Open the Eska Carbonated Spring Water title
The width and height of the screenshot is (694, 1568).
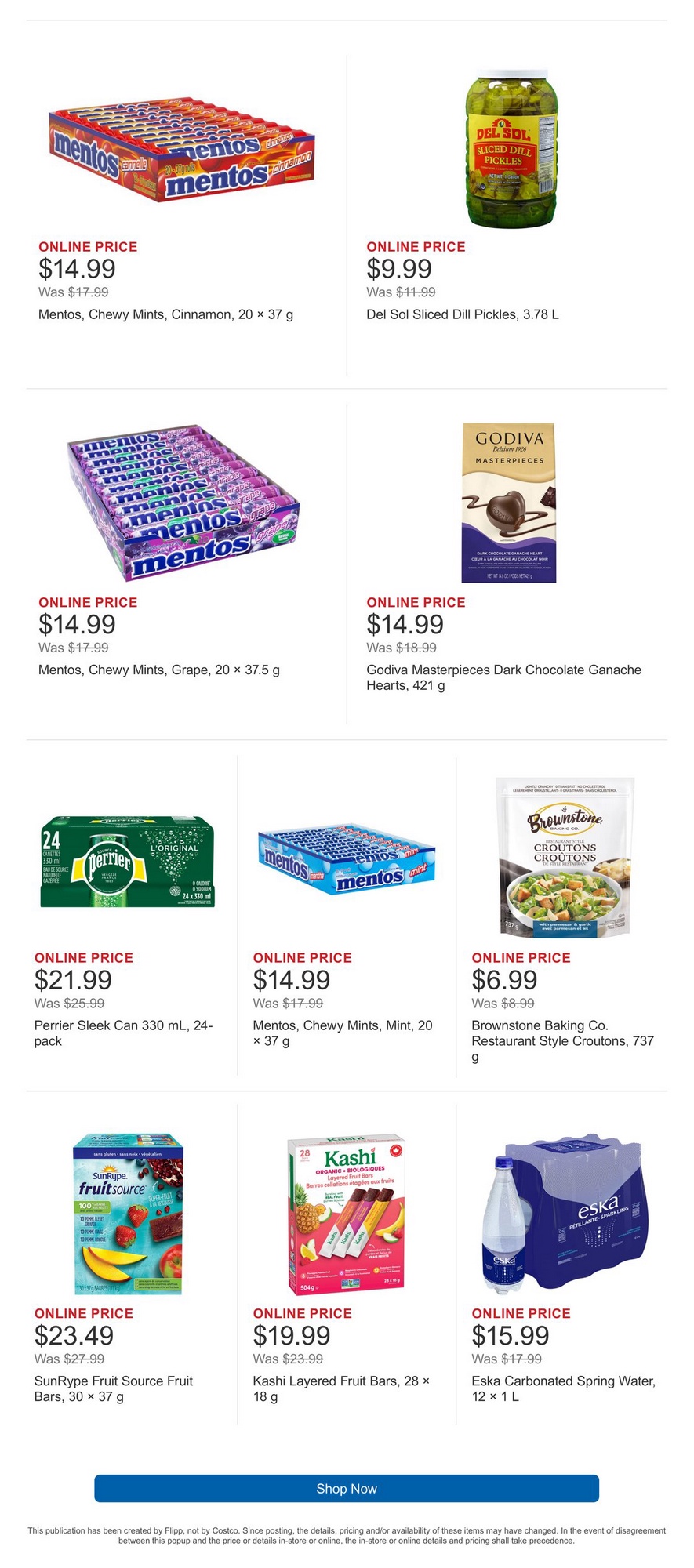tap(563, 1388)
